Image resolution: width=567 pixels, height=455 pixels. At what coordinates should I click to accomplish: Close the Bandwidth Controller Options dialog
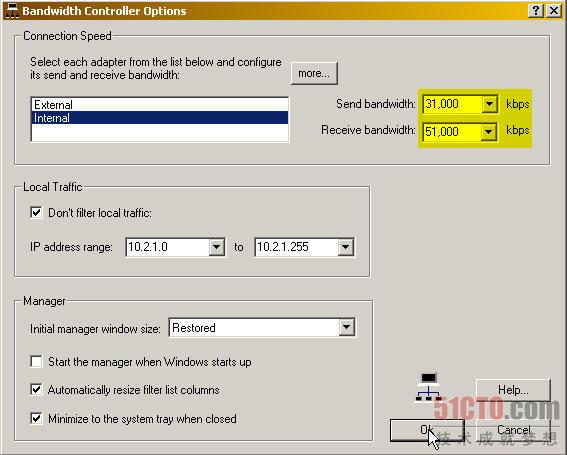point(554,10)
